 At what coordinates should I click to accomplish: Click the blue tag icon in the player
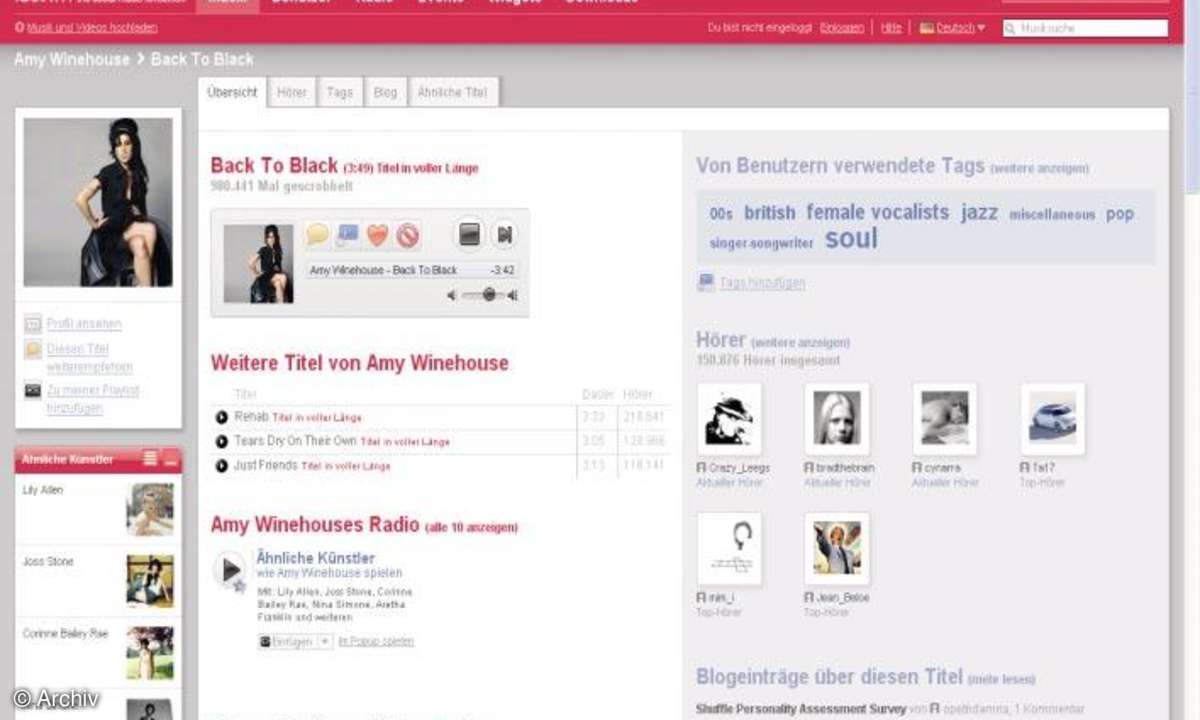347,235
